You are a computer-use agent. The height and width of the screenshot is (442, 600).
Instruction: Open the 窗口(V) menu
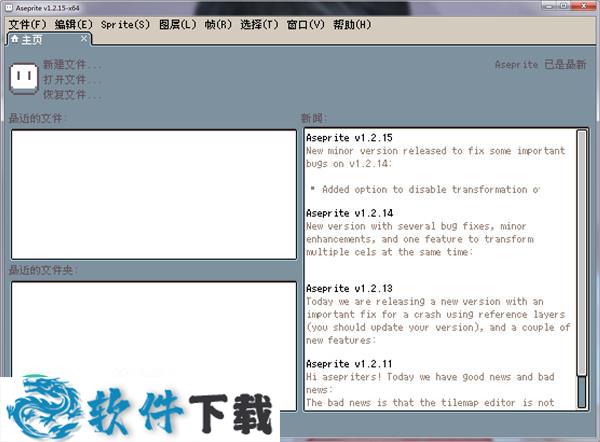pyautogui.click(x=305, y=25)
